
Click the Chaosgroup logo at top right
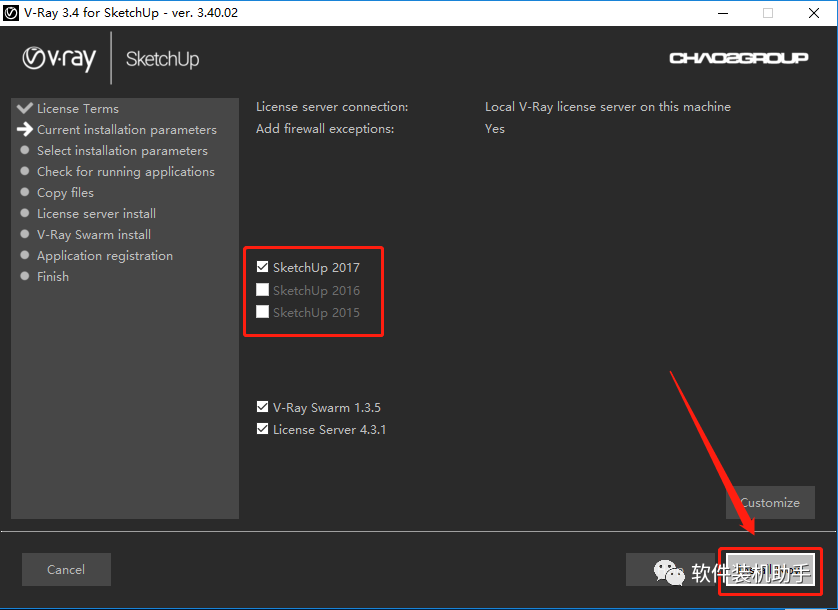pyautogui.click(x=739, y=58)
